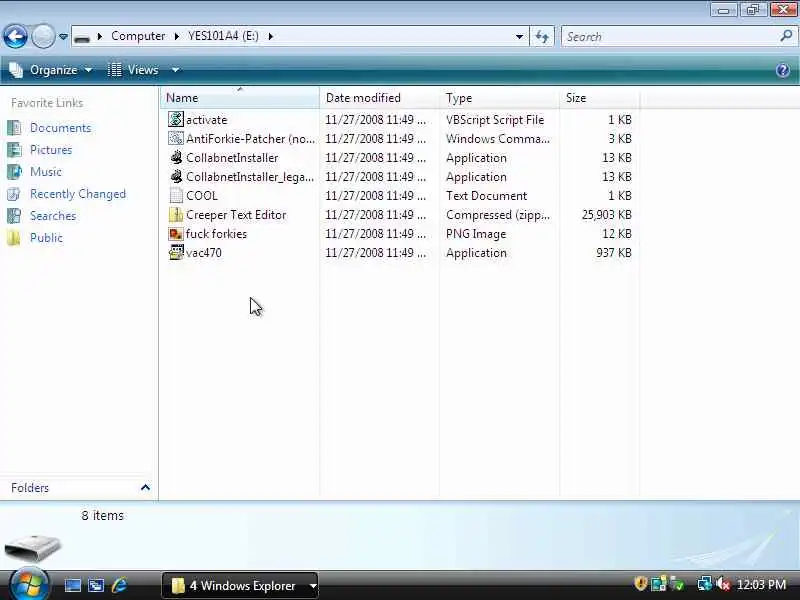Expand the Folders pane chevron

[145, 488]
